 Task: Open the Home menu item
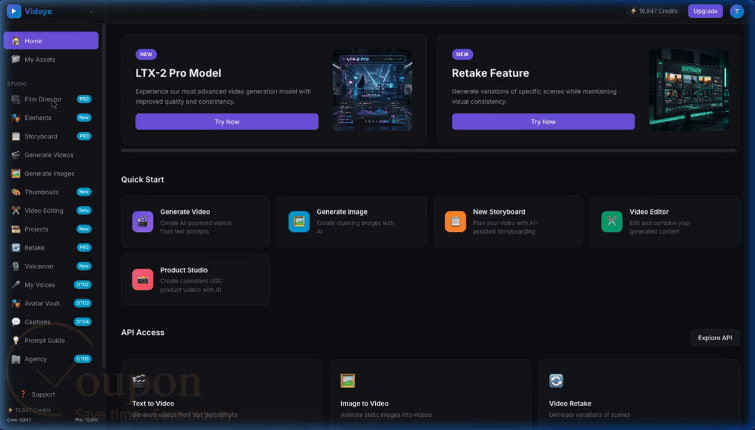click(x=51, y=41)
